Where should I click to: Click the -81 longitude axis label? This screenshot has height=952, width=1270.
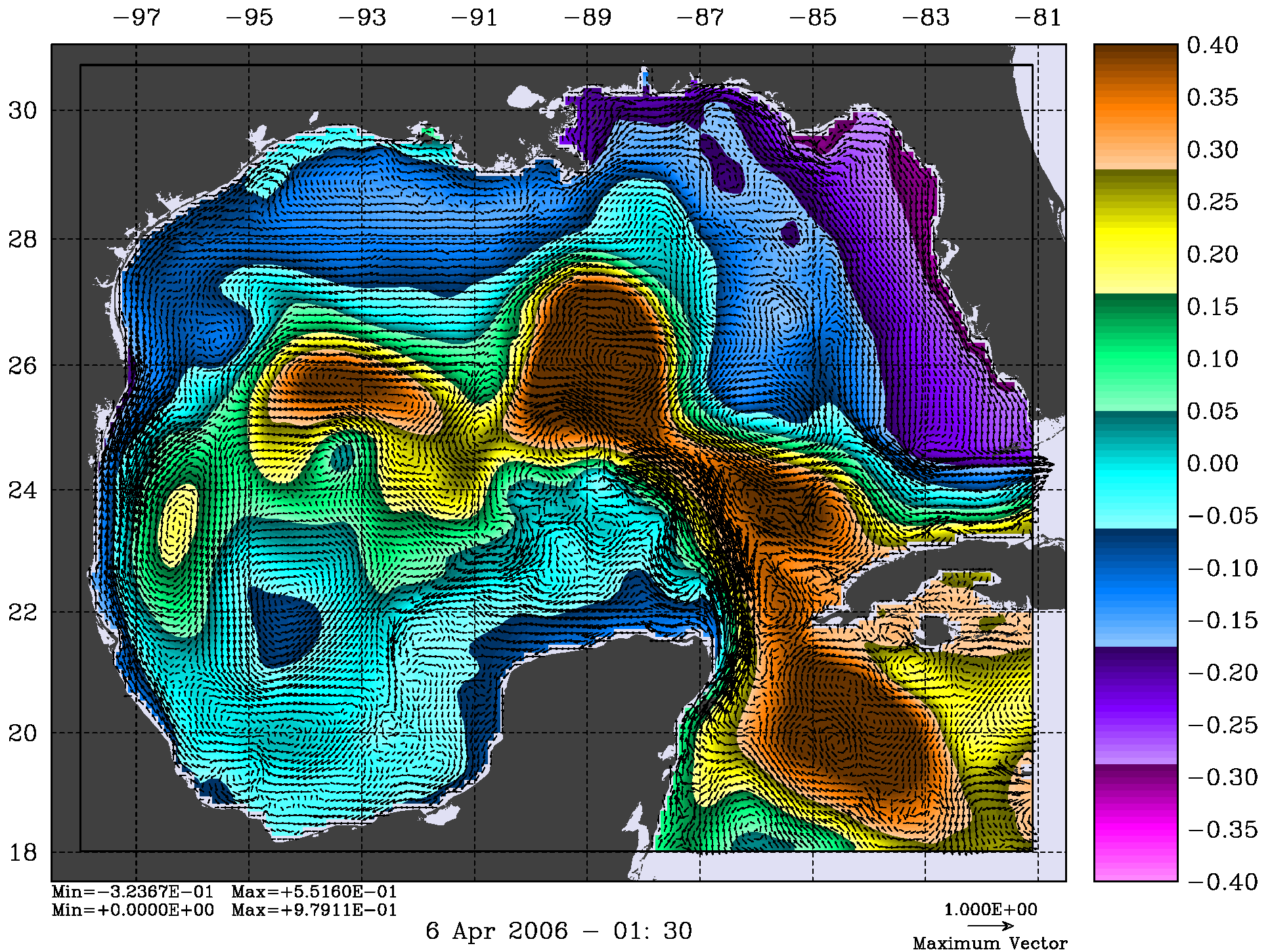(1038, 17)
